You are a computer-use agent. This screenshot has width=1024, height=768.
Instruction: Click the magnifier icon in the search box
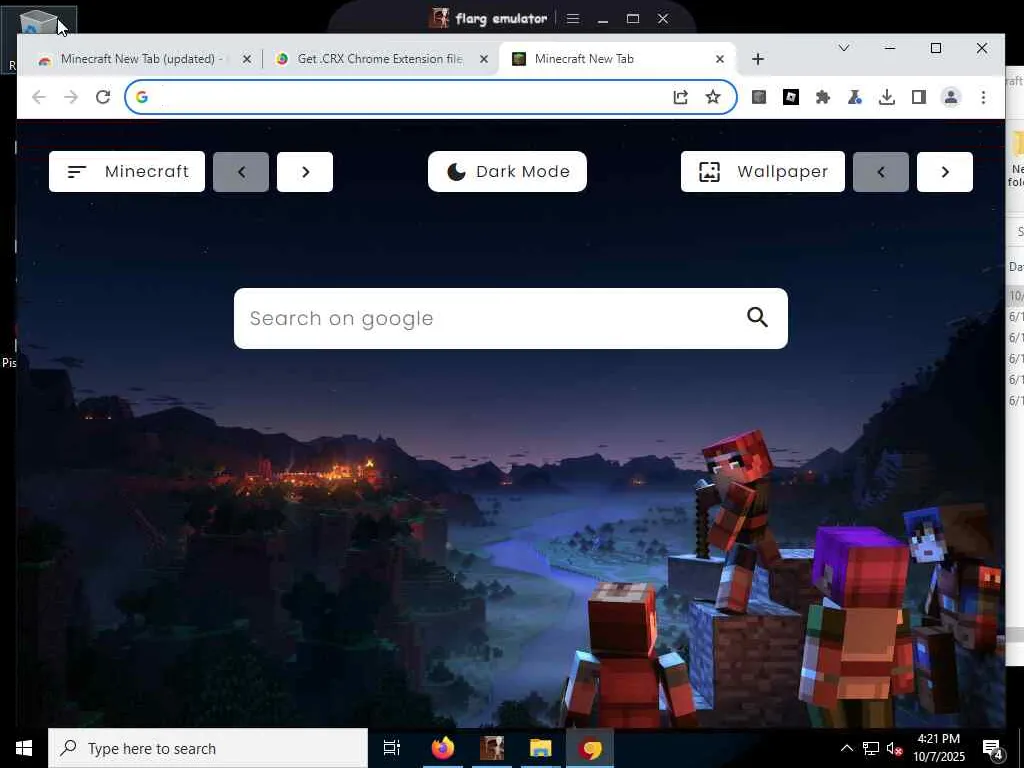(757, 317)
